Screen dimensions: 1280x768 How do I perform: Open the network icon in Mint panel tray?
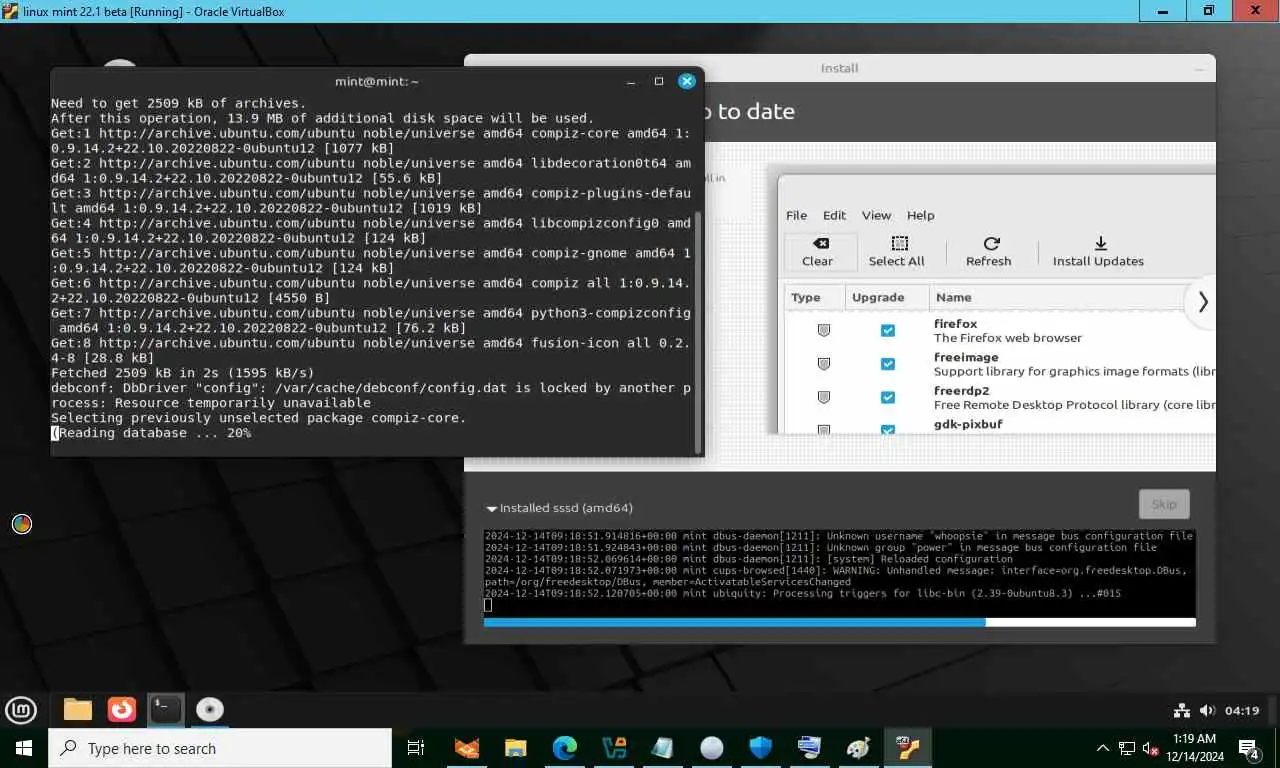tap(1182, 711)
